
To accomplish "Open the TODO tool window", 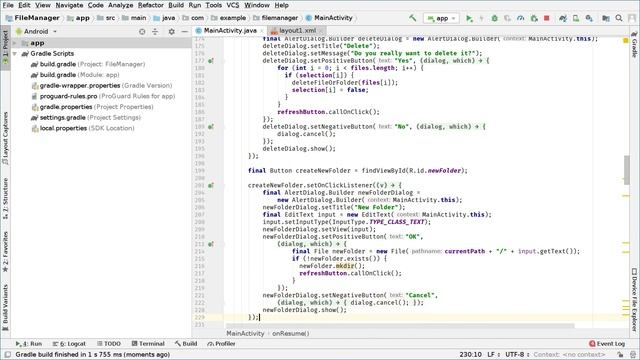I will pos(109,344).
